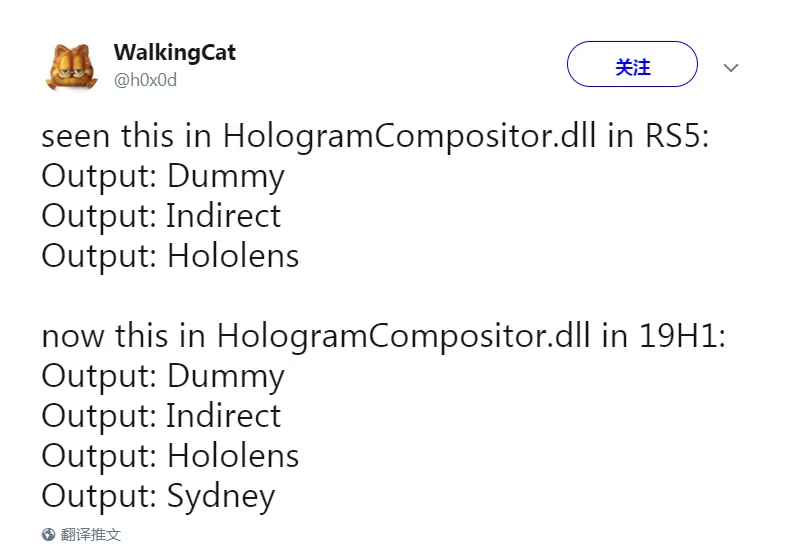
Task: Expand the tweet options chevron menu
Action: click(731, 68)
